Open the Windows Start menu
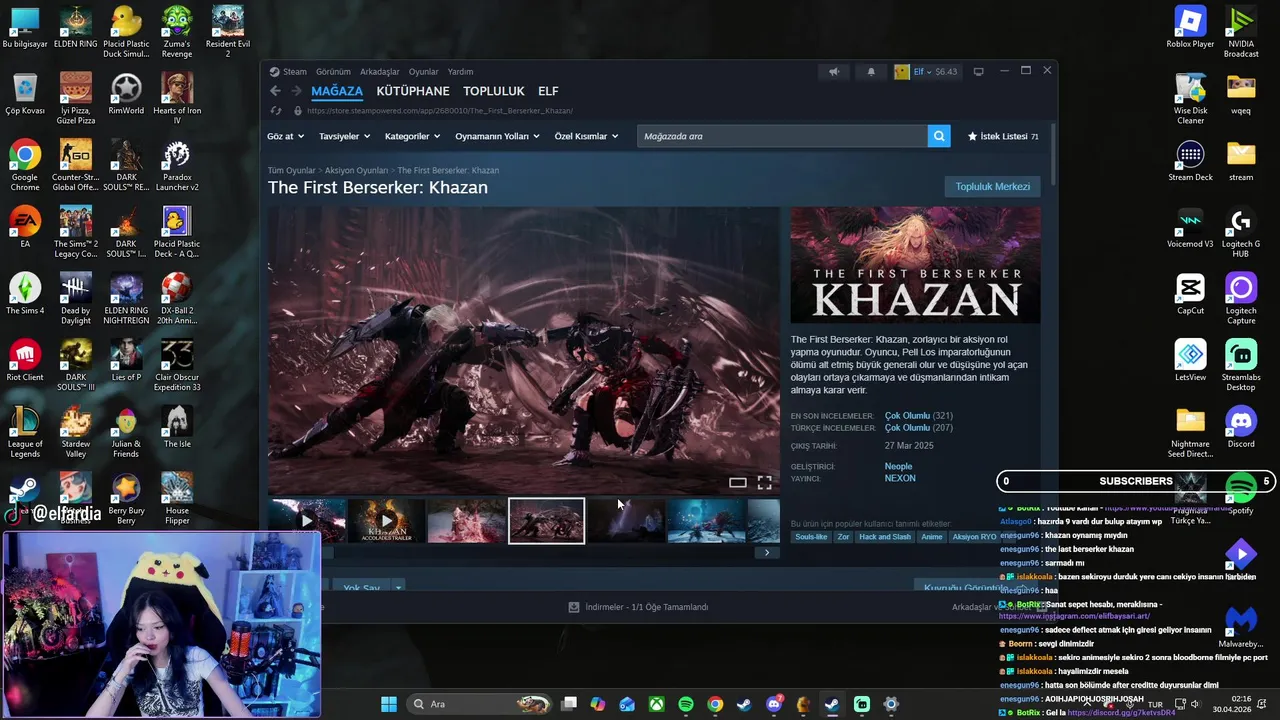The image size is (1280, 720). tap(389, 704)
